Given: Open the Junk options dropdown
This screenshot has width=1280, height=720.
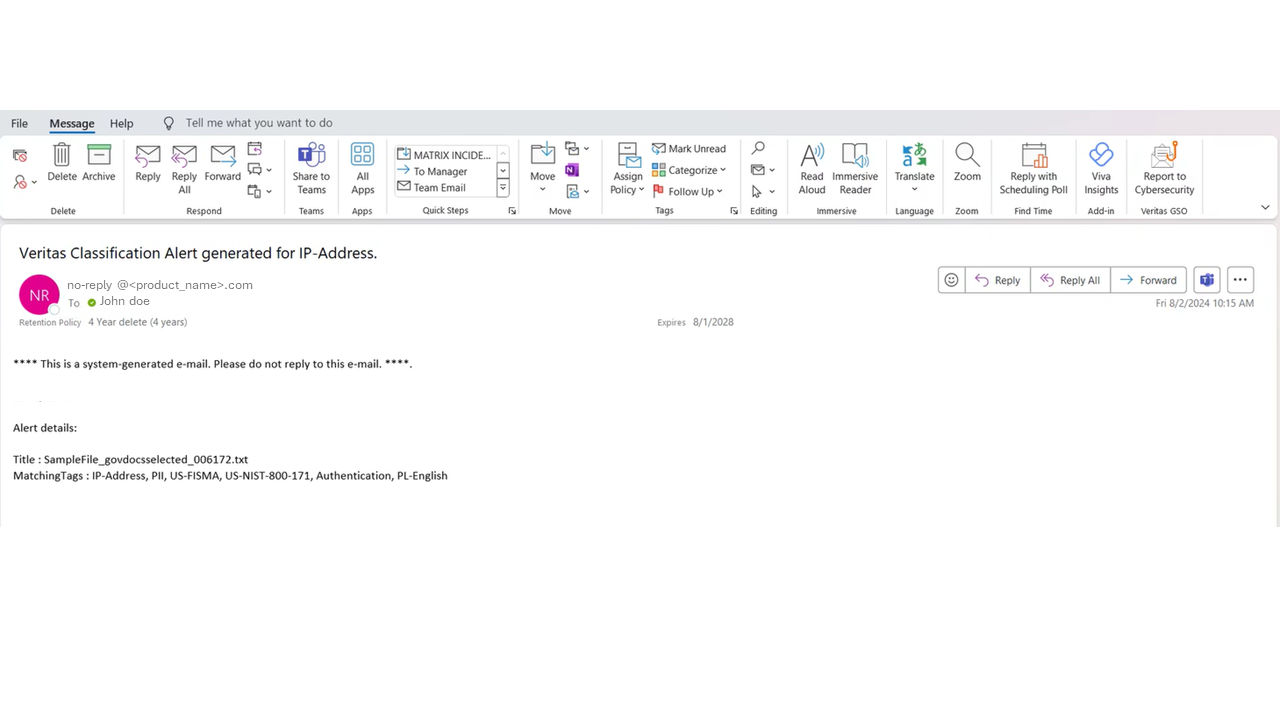Looking at the screenshot, I should [x=25, y=182].
